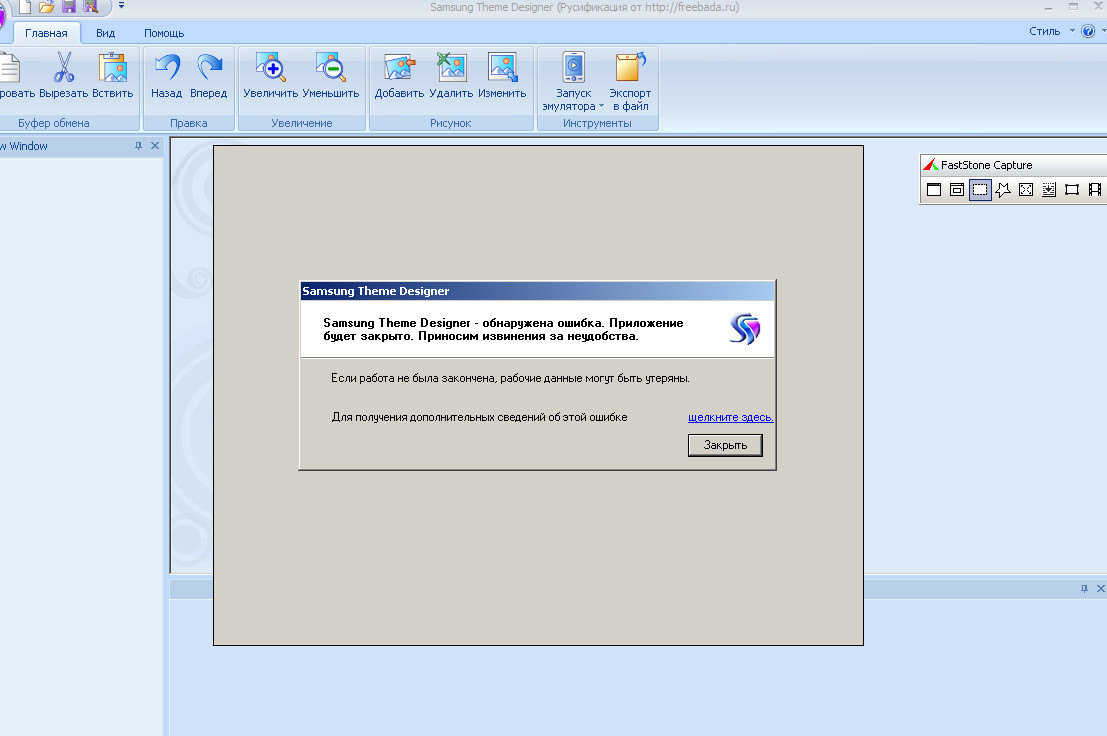Click the Save As floppy-with-pencil icon

tap(90, 7)
